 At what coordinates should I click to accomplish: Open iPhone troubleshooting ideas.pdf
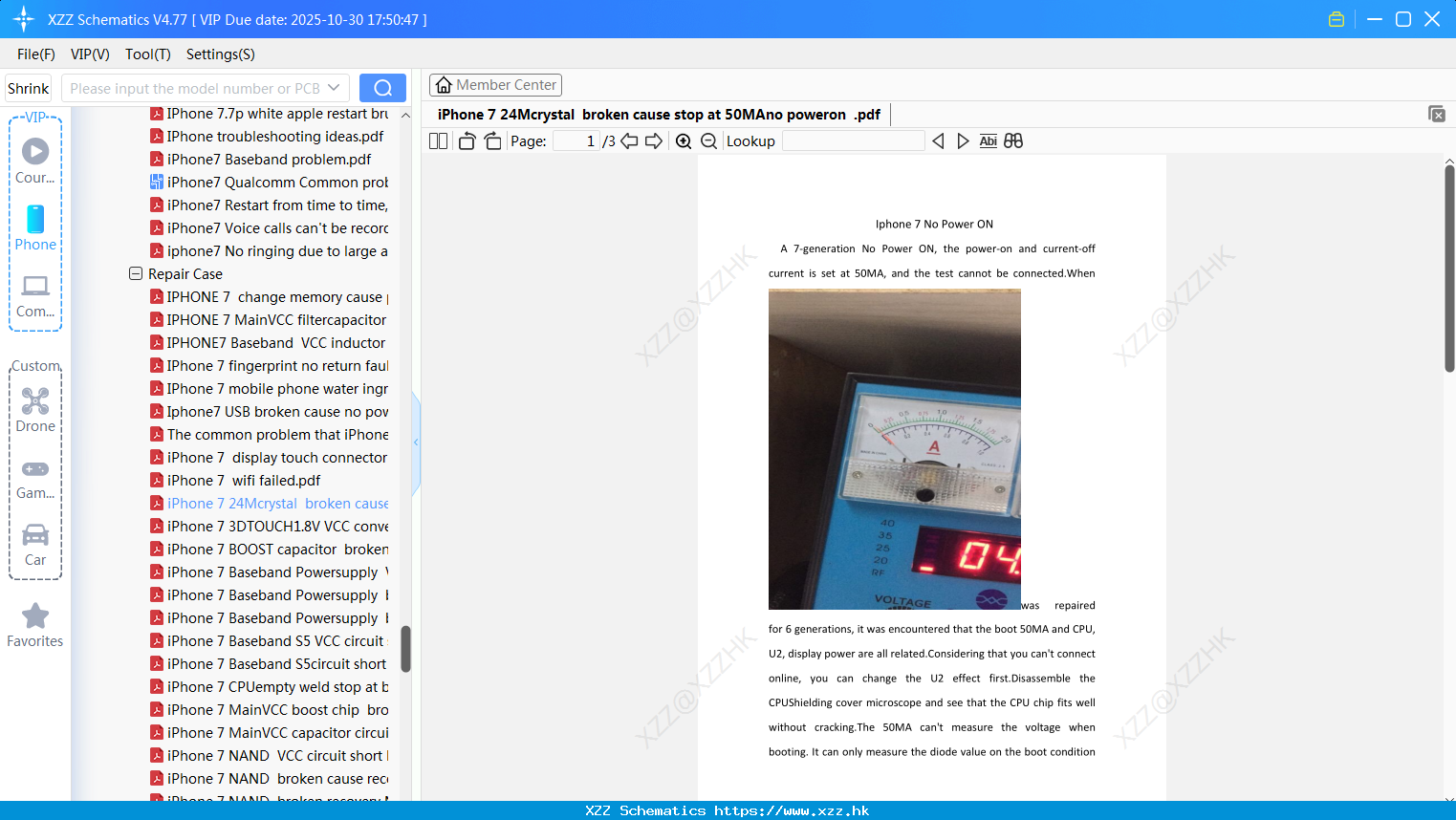click(267, 137)
